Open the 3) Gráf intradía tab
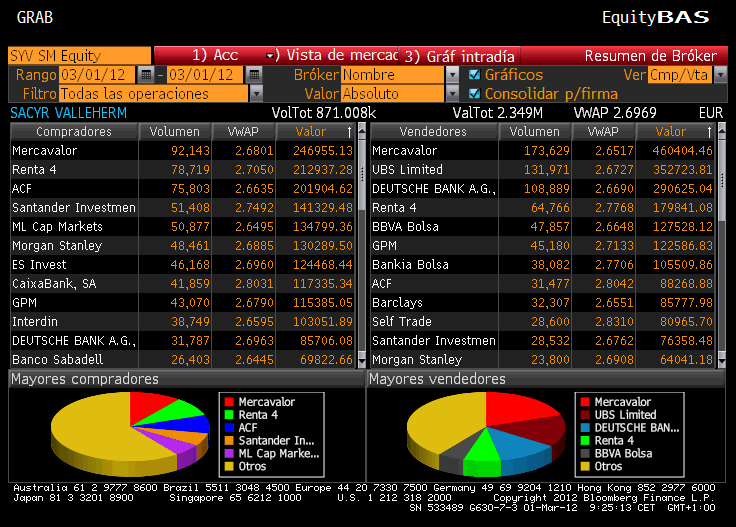The width and height of the screenshot is (736, 527). pos(460,56)
